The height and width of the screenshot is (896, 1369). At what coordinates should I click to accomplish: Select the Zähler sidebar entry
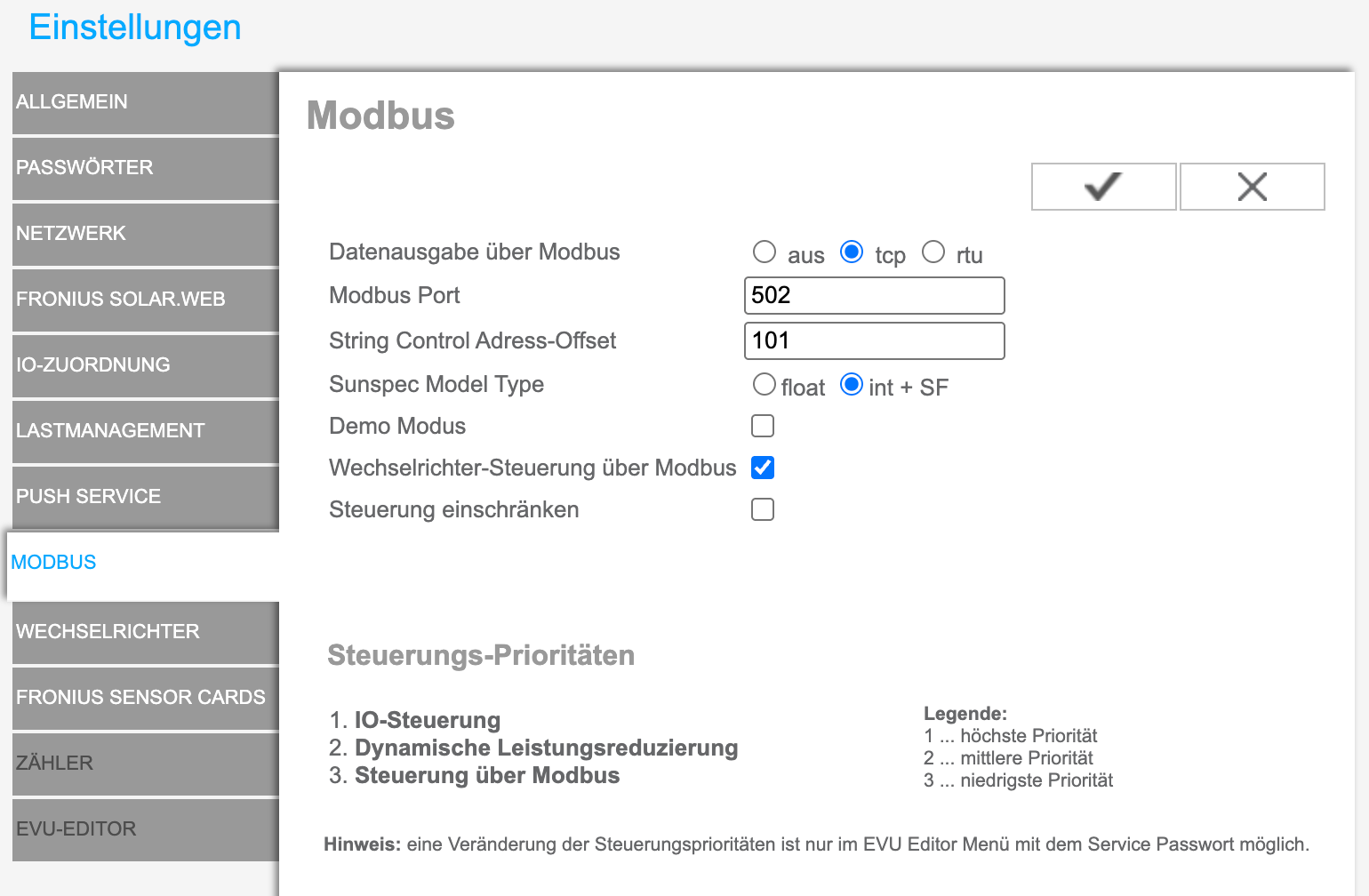click(146, 764)
